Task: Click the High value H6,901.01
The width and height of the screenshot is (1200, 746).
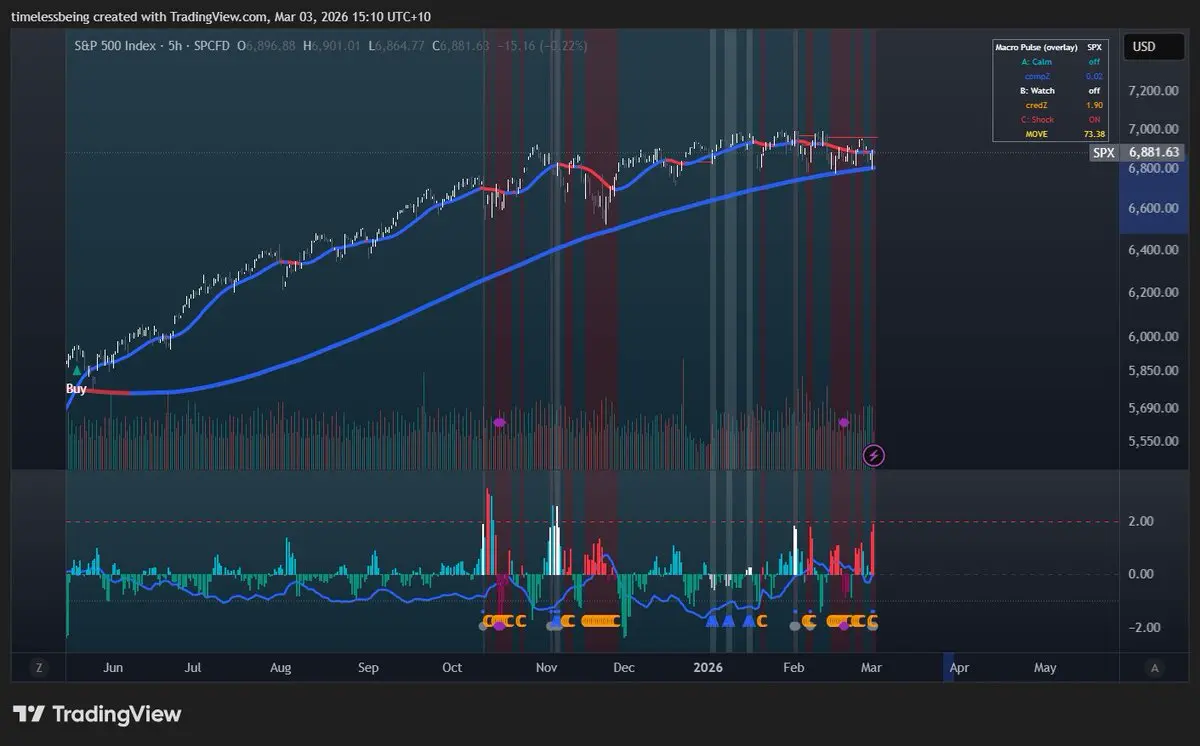Action: tap(331, 46)
